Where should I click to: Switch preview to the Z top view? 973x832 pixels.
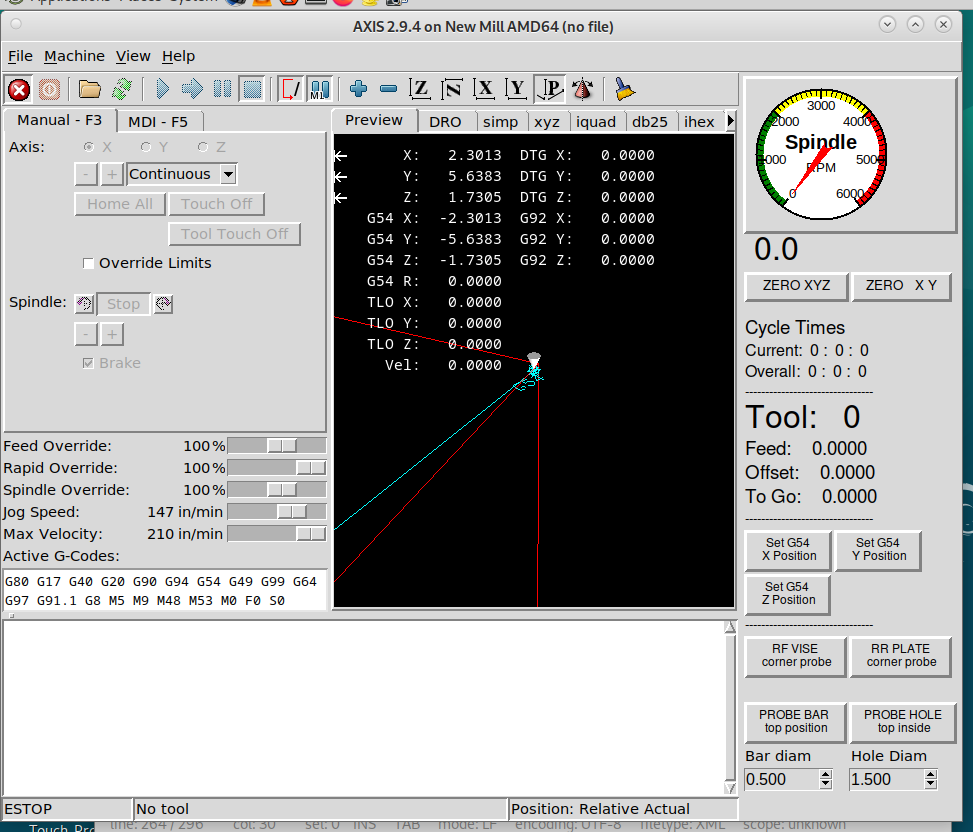pyautogui.click(x=421, y=90)
